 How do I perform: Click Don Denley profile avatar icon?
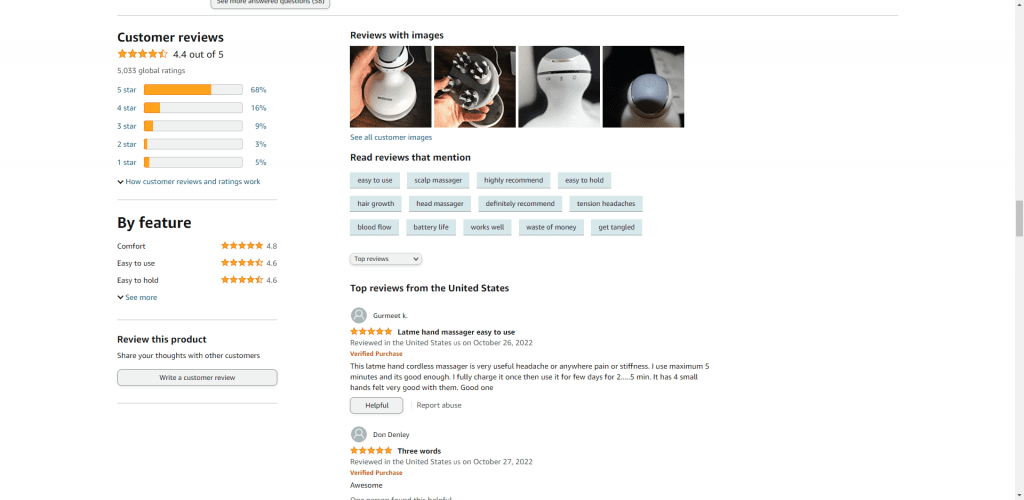(x=359, y=434)
